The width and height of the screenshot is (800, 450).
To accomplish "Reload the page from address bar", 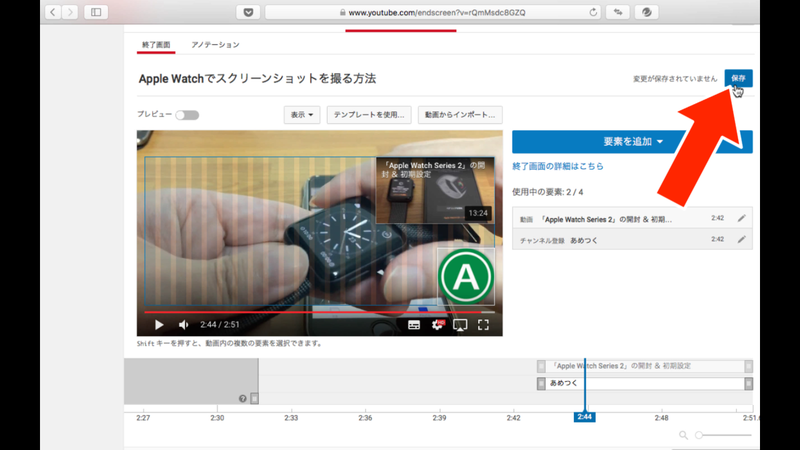I will (593, 12).
